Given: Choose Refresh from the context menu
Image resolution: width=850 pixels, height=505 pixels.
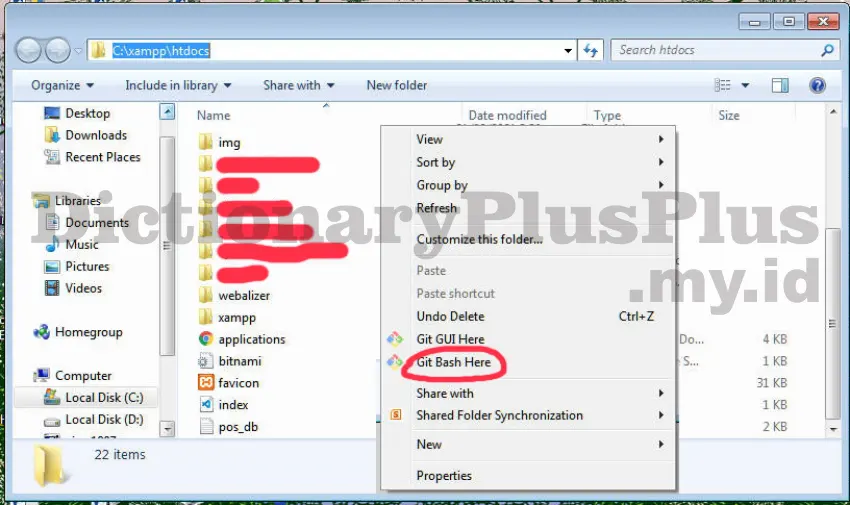Looking at the screenshot, I should (528, 208).
